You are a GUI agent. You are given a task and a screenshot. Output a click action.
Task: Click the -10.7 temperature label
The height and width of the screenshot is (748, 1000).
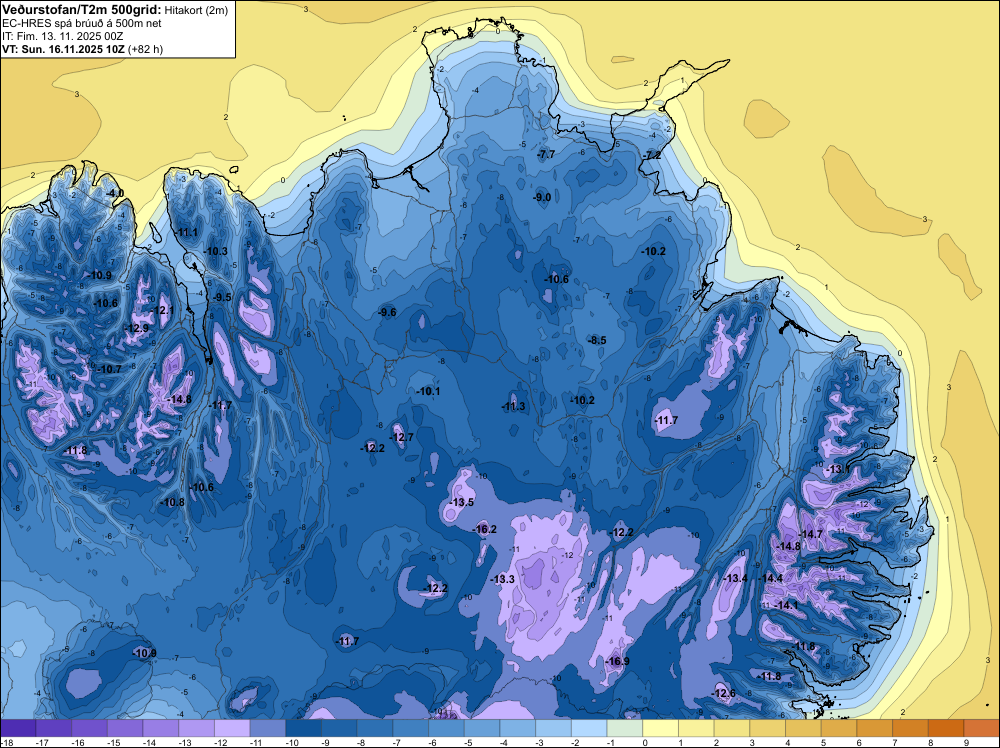pyautogui.click(x=110, y=369)
